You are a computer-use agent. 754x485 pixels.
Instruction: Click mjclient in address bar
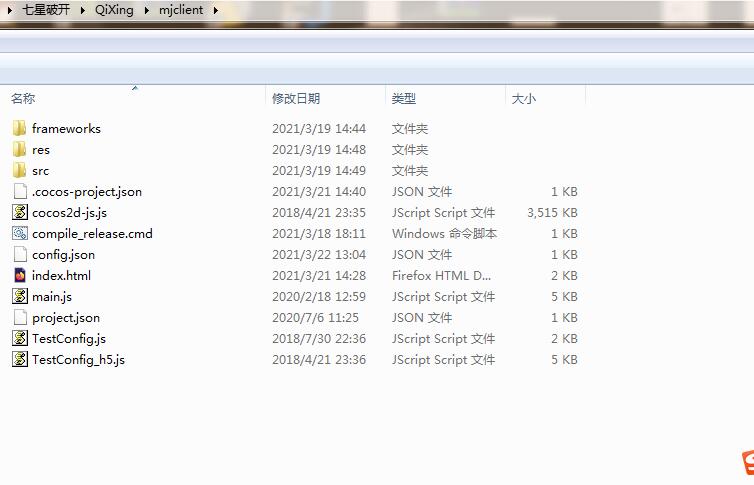tap(181, 10)
